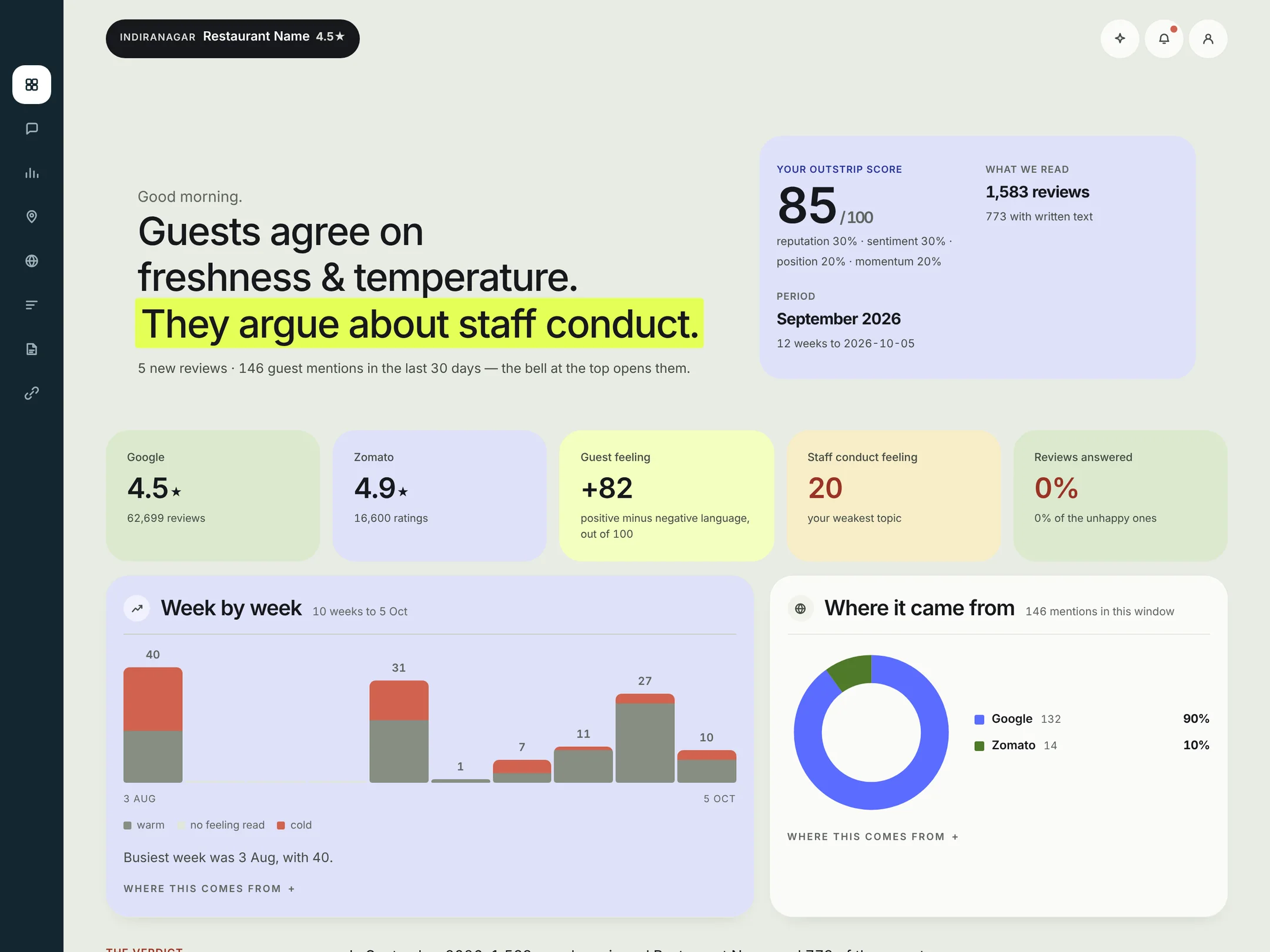This screenshot has height=952, width=1270.
Task: Open the link integrations icon in sidebar
Action: coord(32,393)
